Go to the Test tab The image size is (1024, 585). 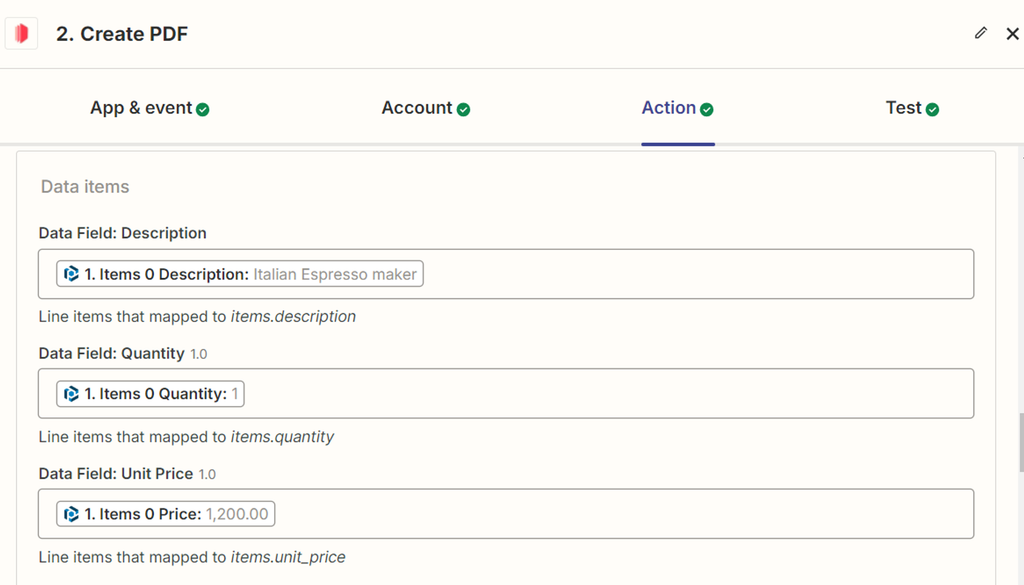(903, 108)
